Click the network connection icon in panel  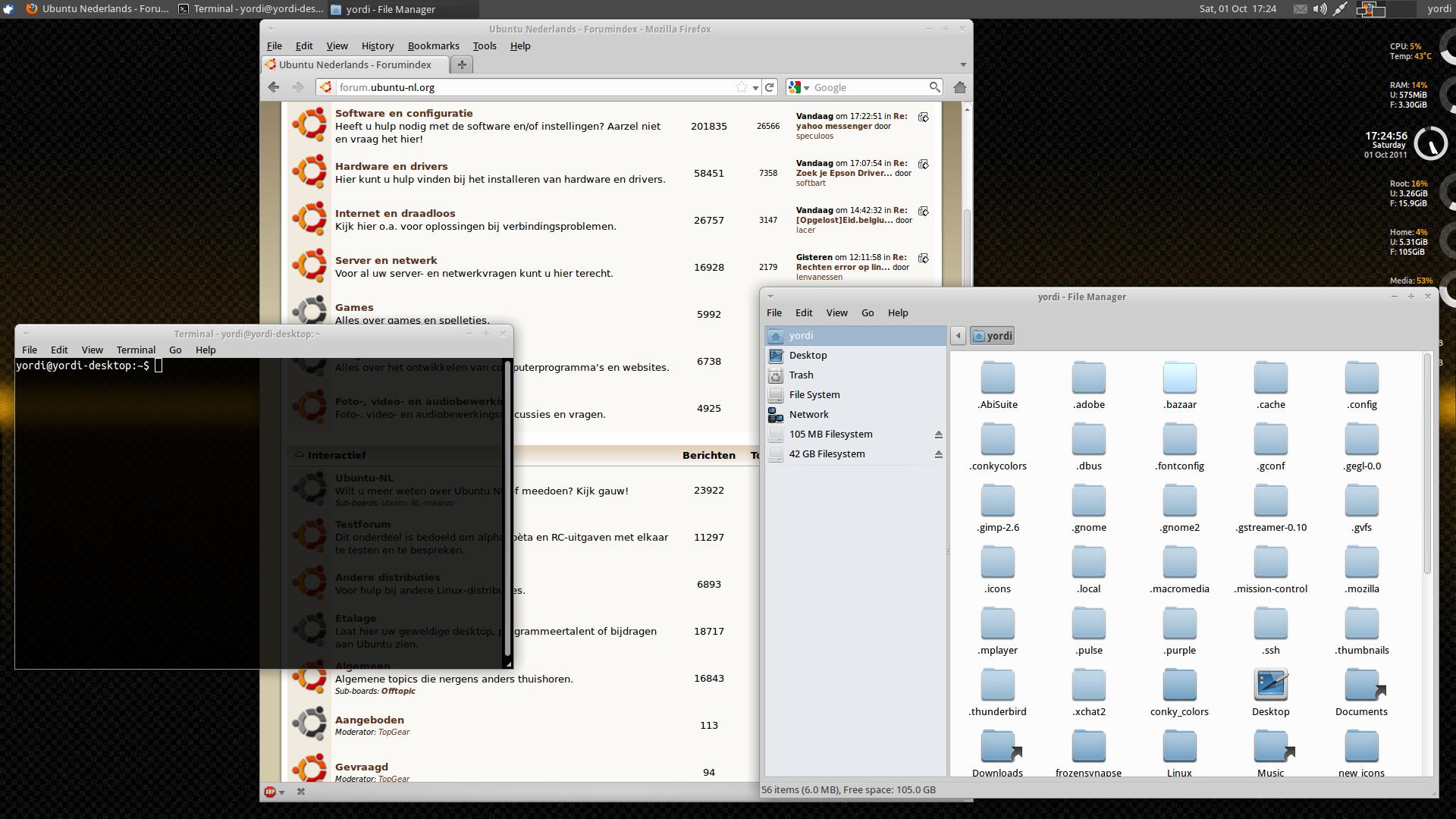tap(1340, 9)
